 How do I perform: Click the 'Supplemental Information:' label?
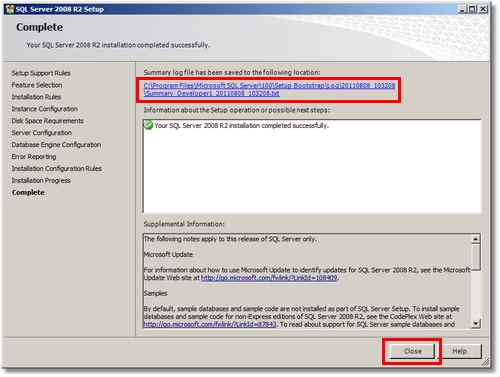click(x=184, y=224)
